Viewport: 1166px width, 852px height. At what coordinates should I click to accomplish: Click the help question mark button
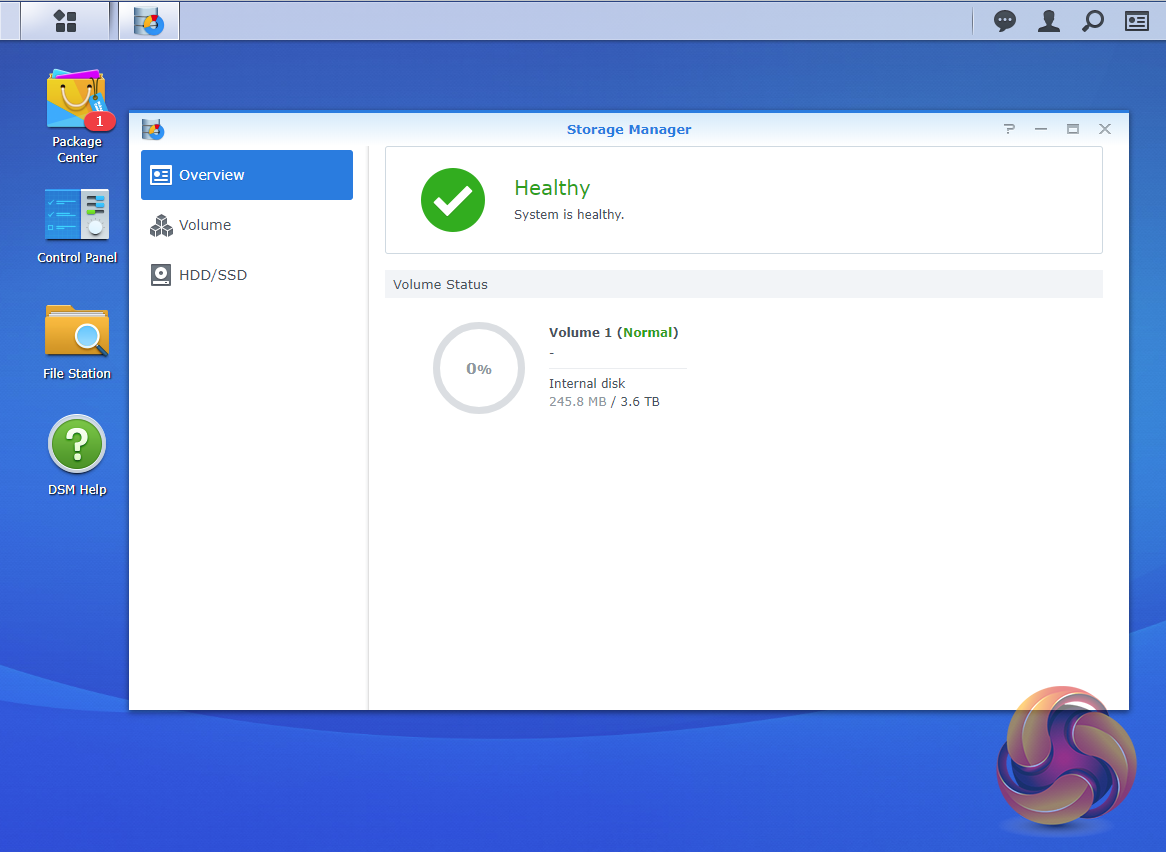pos(1009,129)
